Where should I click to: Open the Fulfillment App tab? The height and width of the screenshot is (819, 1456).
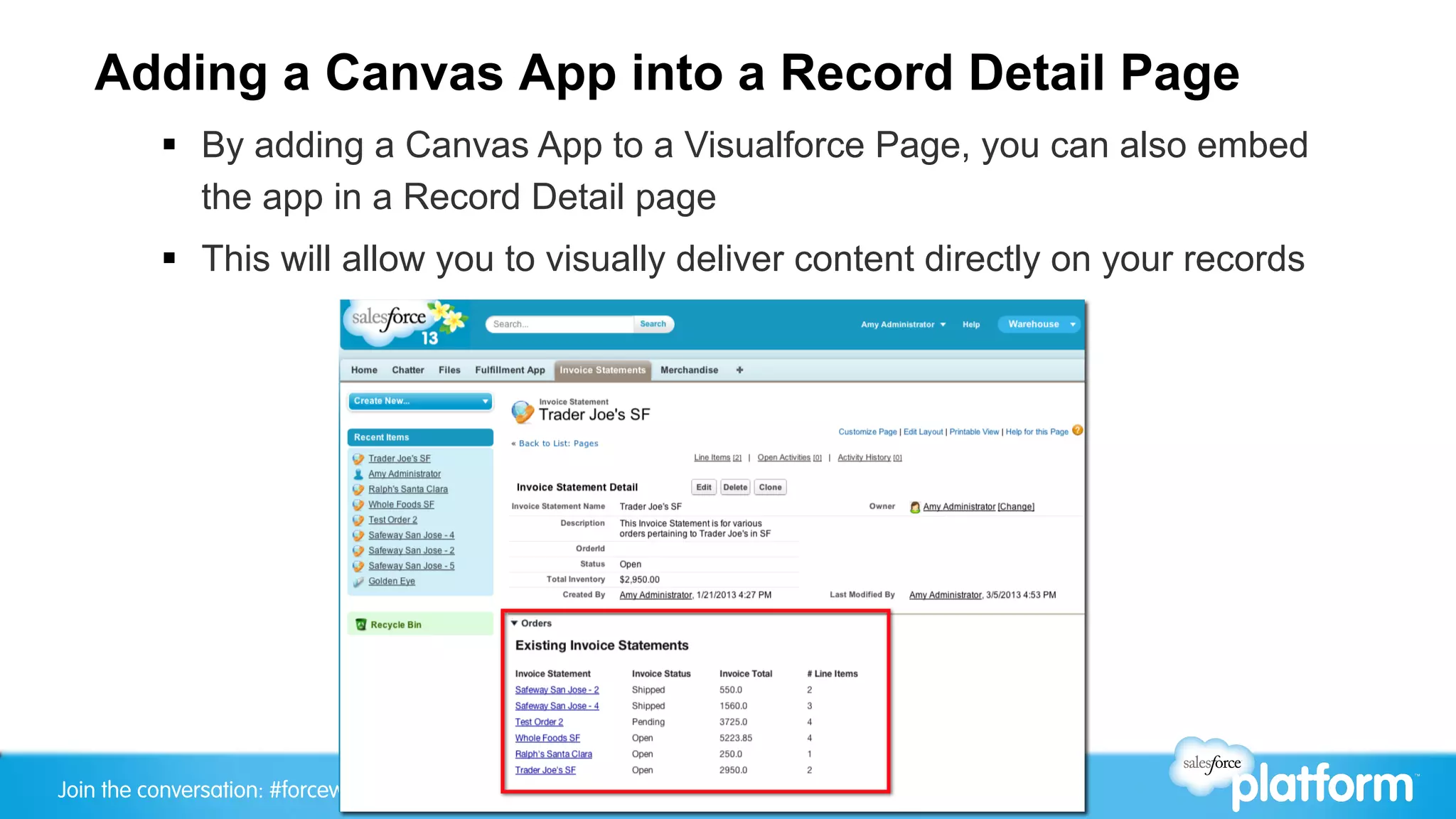pos(510,370)
